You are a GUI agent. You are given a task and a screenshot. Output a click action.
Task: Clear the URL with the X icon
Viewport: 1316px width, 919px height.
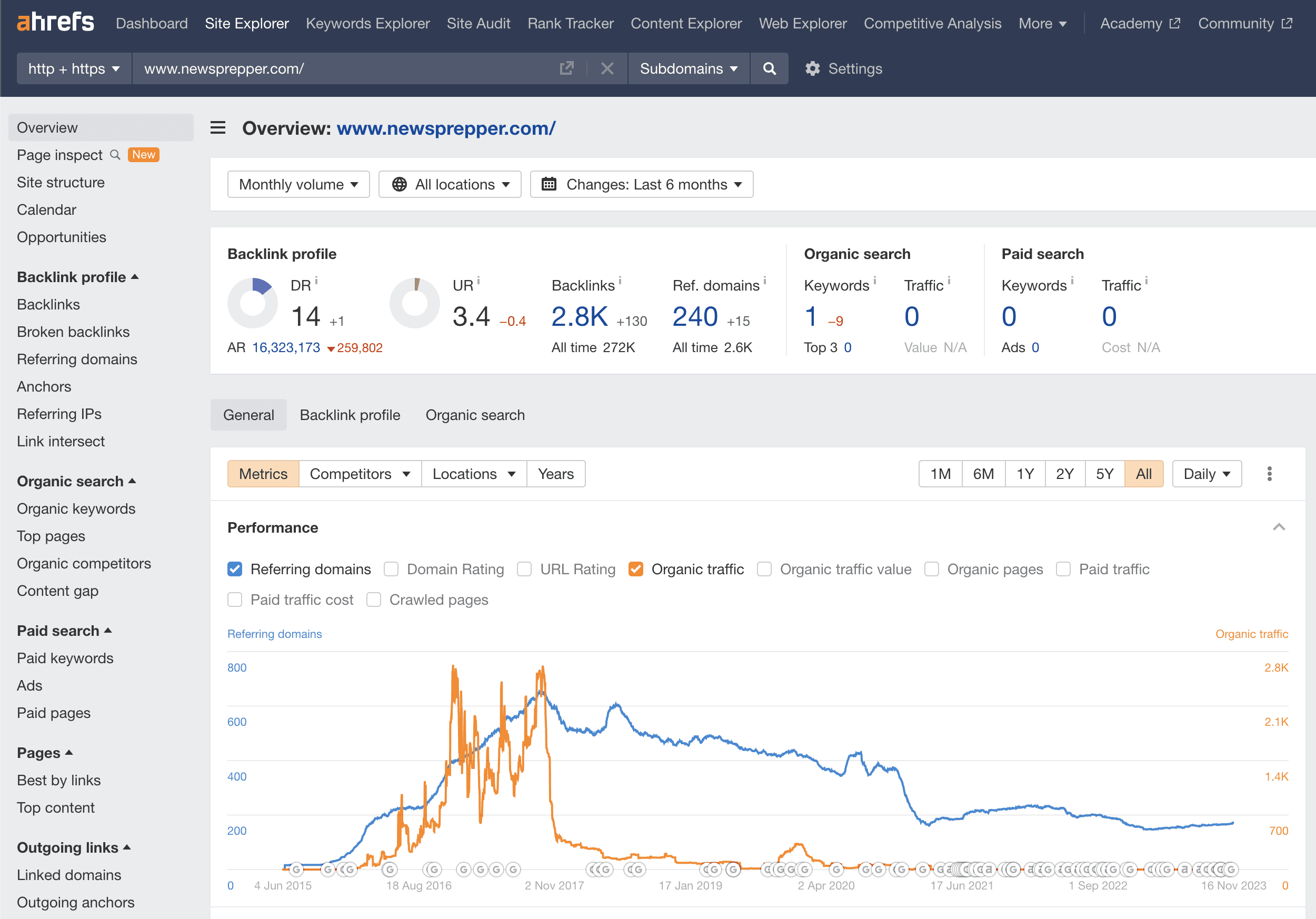[607, 69]
